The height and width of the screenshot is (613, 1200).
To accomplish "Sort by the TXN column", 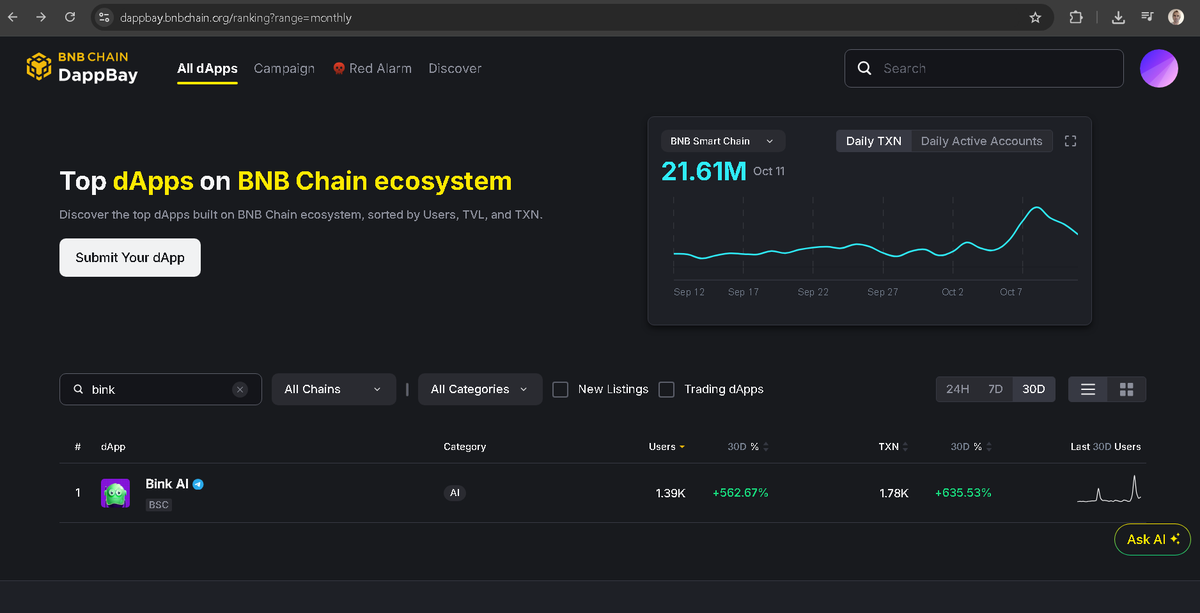I will [893, 447].
